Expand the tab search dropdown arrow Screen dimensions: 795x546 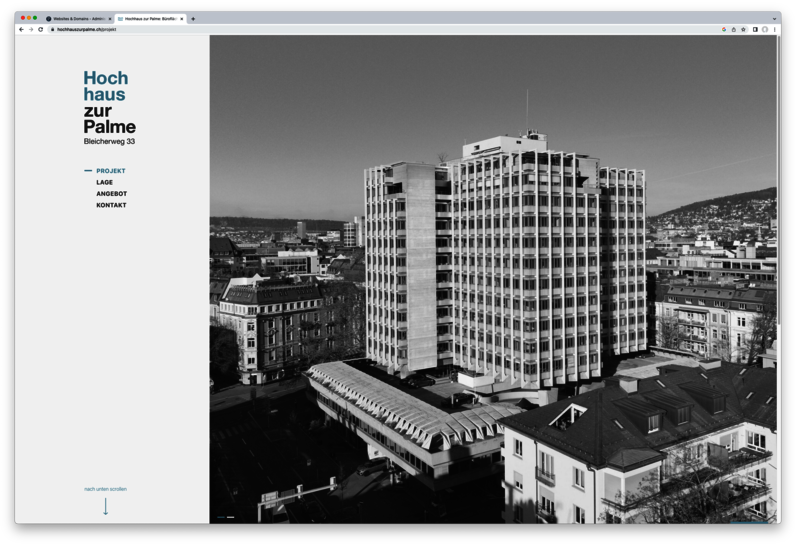774,19
